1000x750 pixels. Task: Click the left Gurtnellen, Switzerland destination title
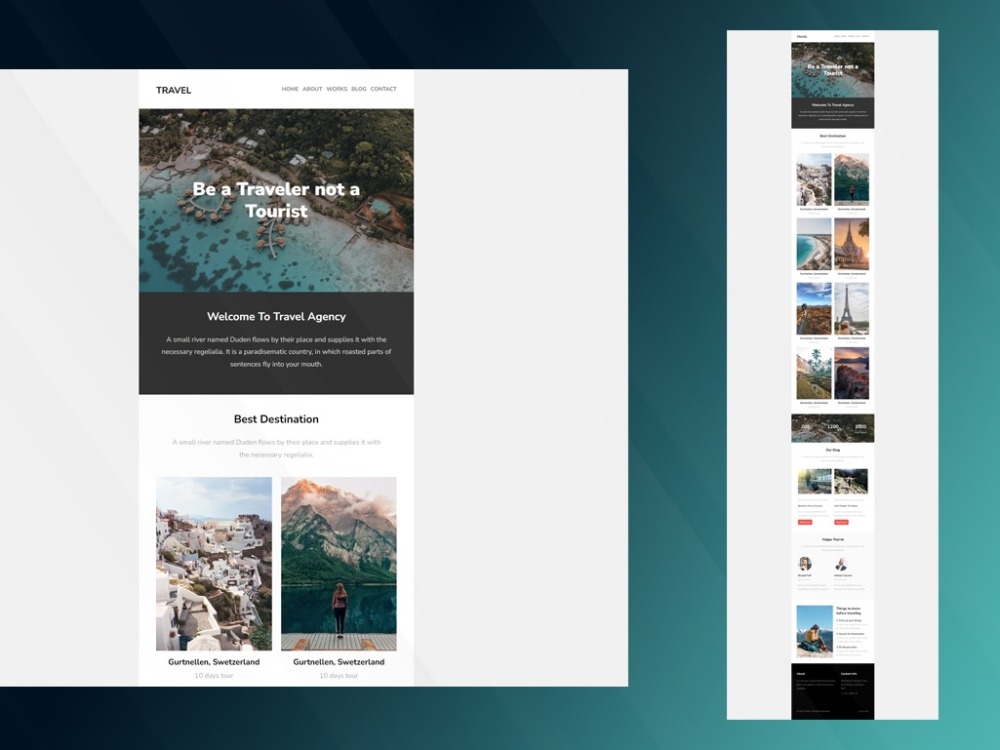(213, 661)
